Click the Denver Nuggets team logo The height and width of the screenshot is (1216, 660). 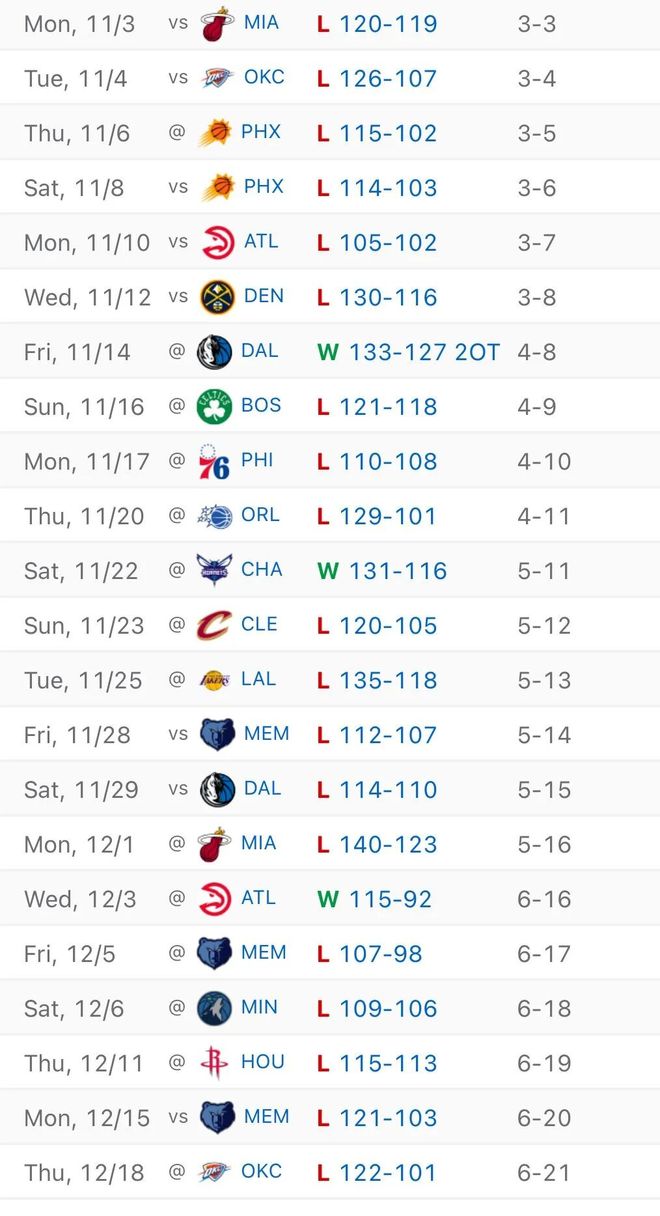click(217, 297)
